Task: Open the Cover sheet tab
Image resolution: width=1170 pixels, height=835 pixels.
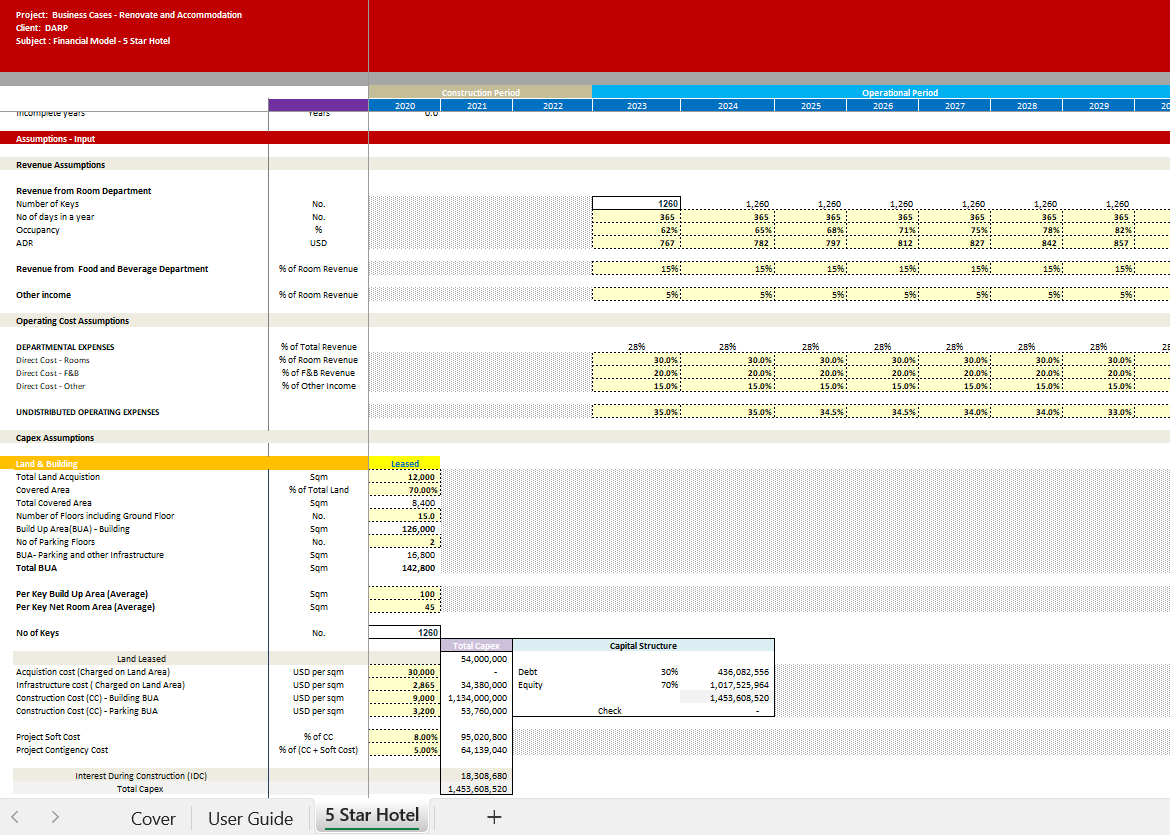Action: point(153,818)
